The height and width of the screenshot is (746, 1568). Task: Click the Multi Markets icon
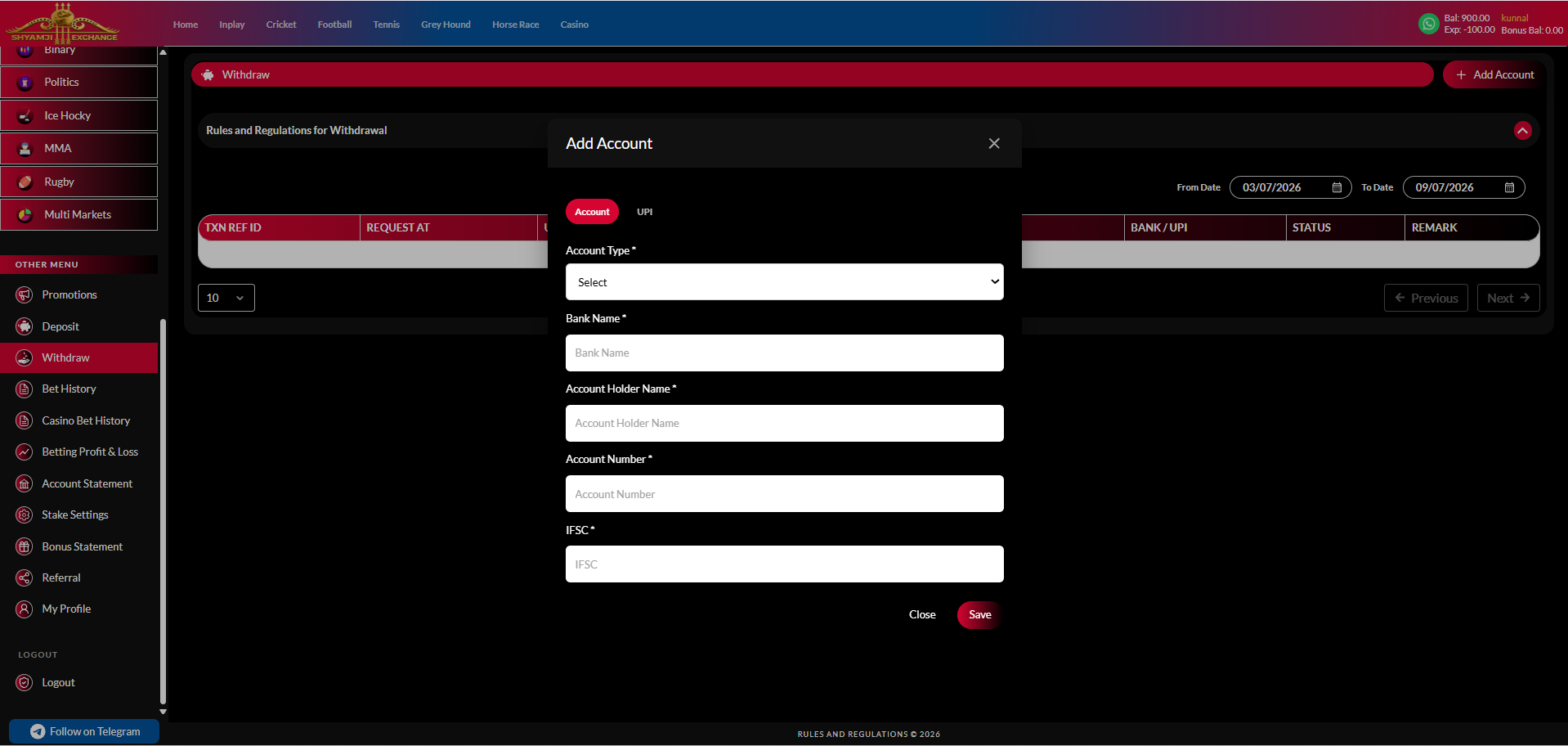click(x=25, y=215)
